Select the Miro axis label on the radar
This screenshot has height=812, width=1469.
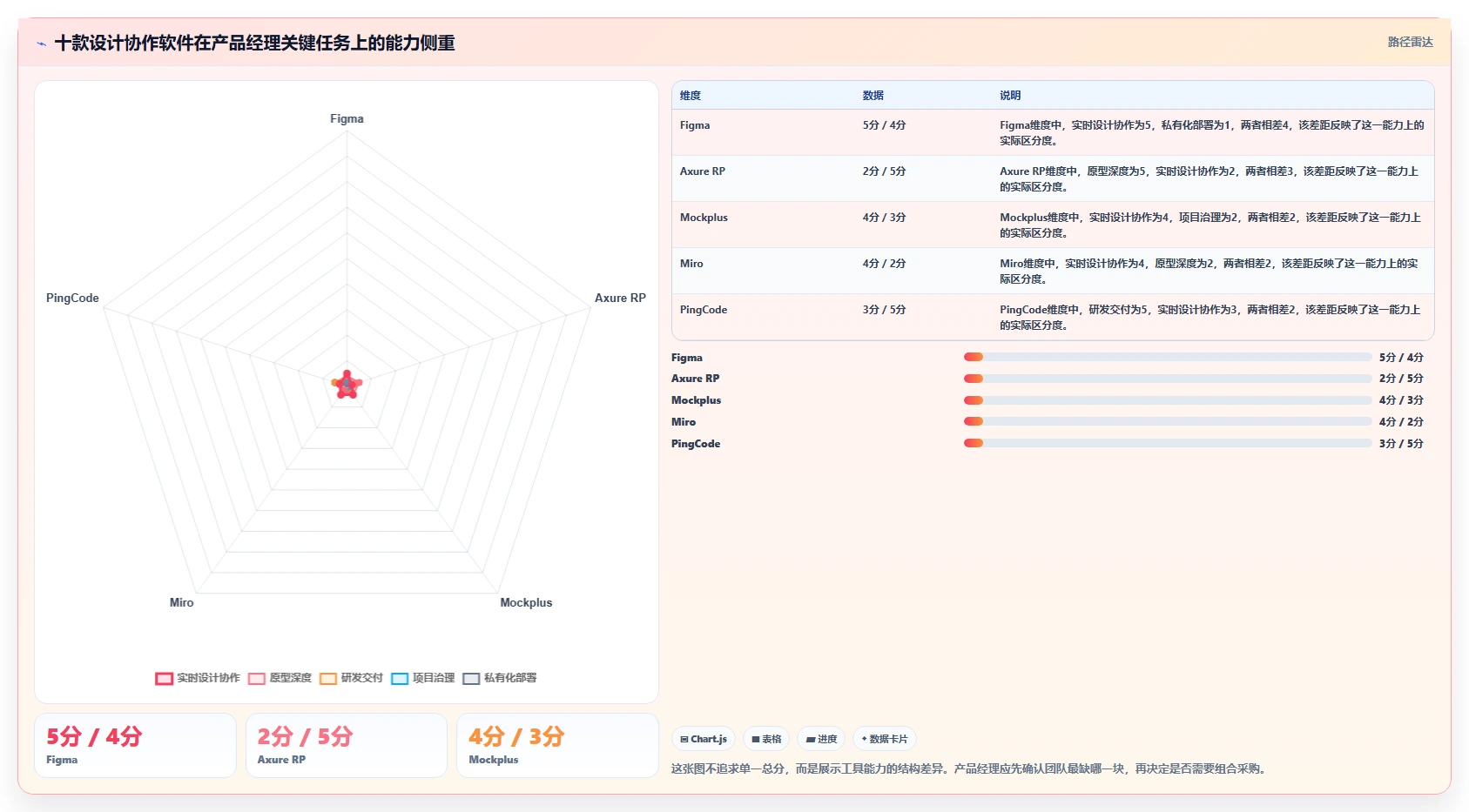pyautogui.click(x=181, y=602)
